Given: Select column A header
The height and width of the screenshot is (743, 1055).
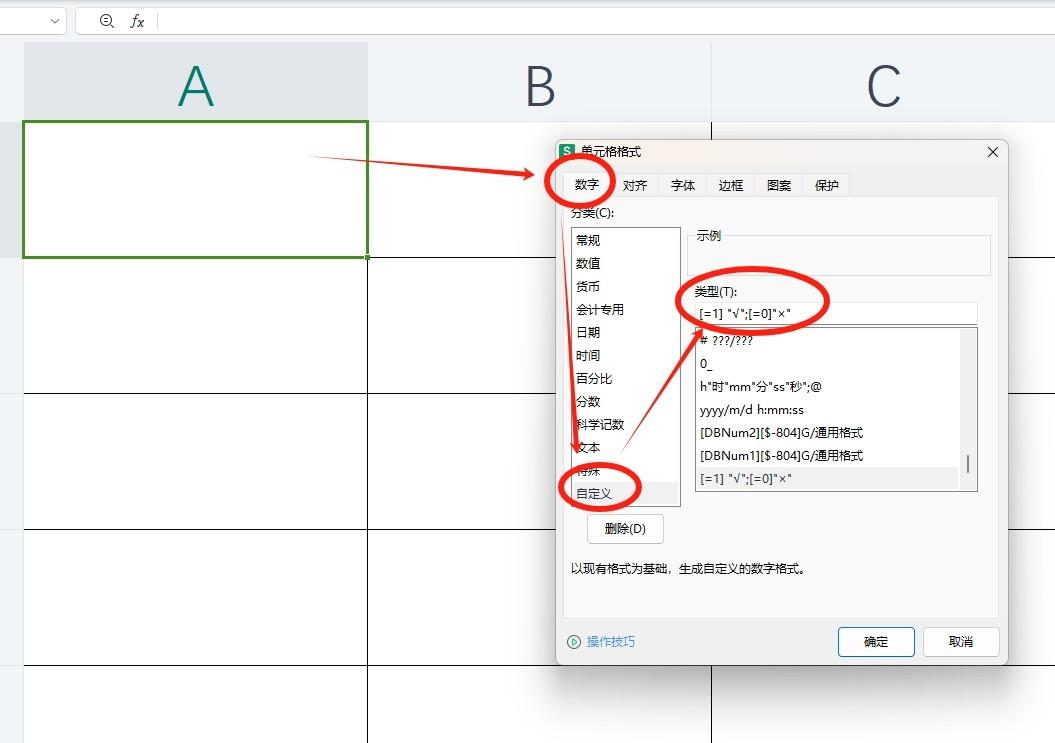Looking at the screenshot, I should click(196, 81).
